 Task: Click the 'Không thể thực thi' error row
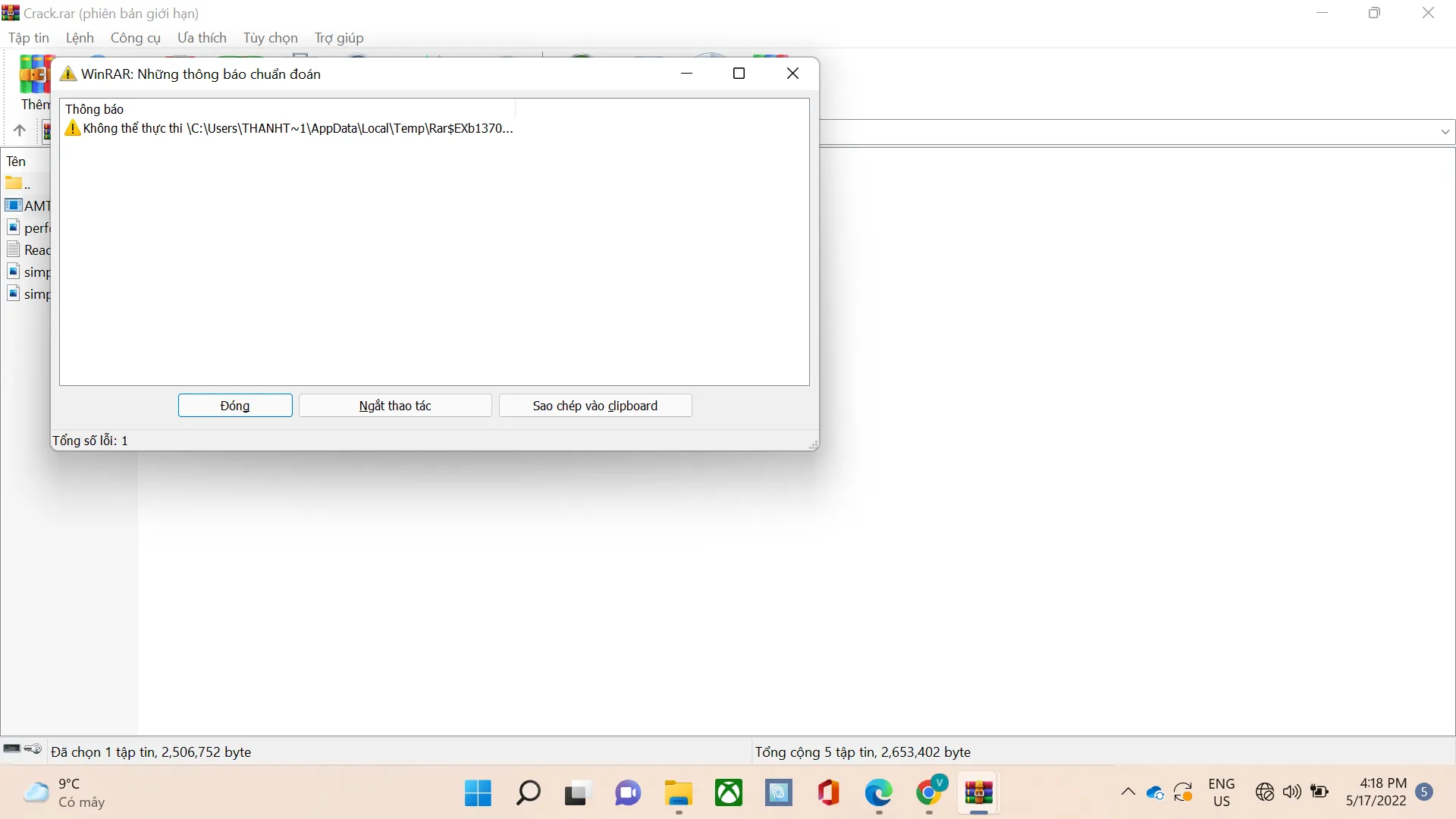click(x=289, y=128)
